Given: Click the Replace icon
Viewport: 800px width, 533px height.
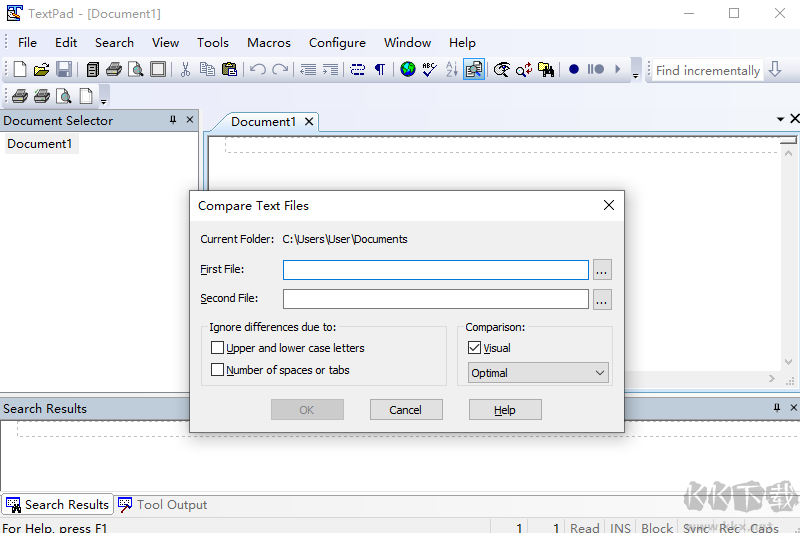Looking at the screenshot, I should tap(524, 69).
